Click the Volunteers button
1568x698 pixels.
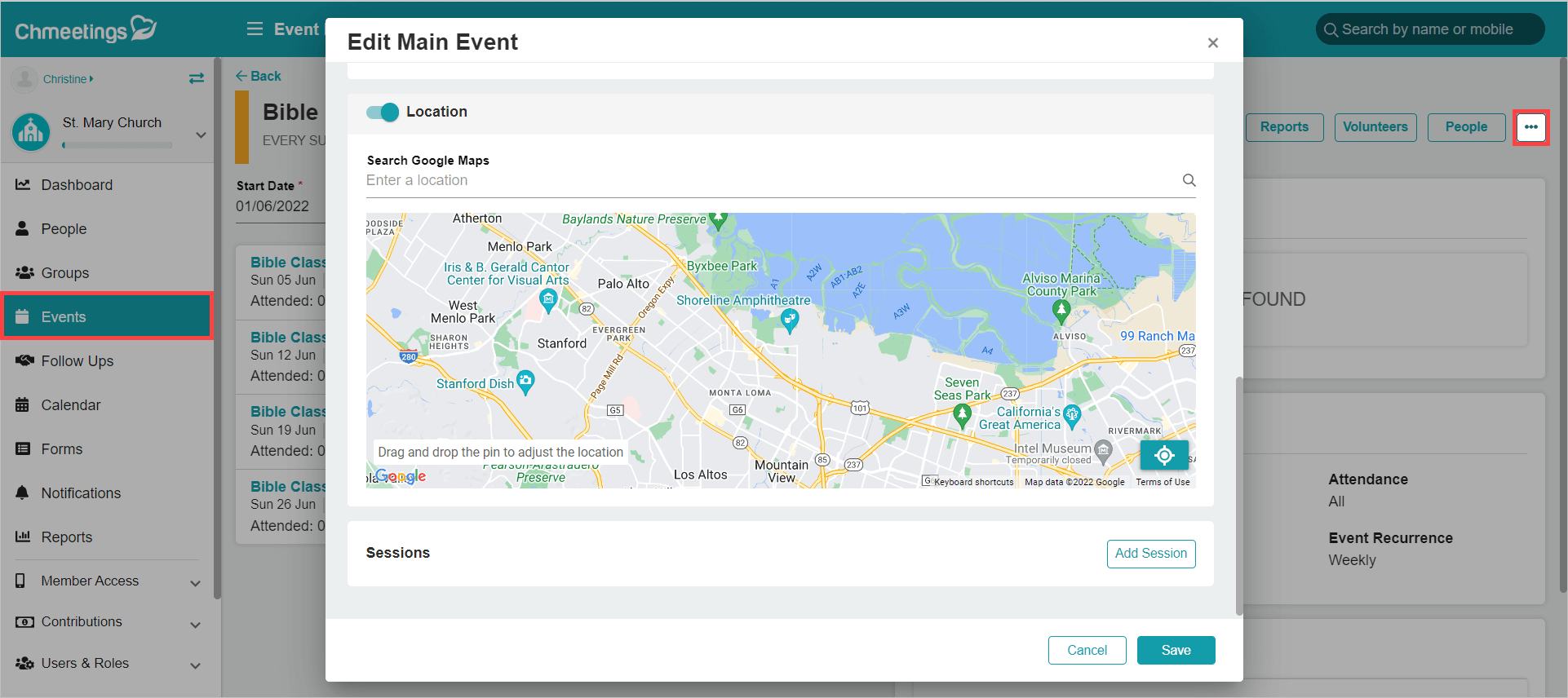[x=1375, y=127]
